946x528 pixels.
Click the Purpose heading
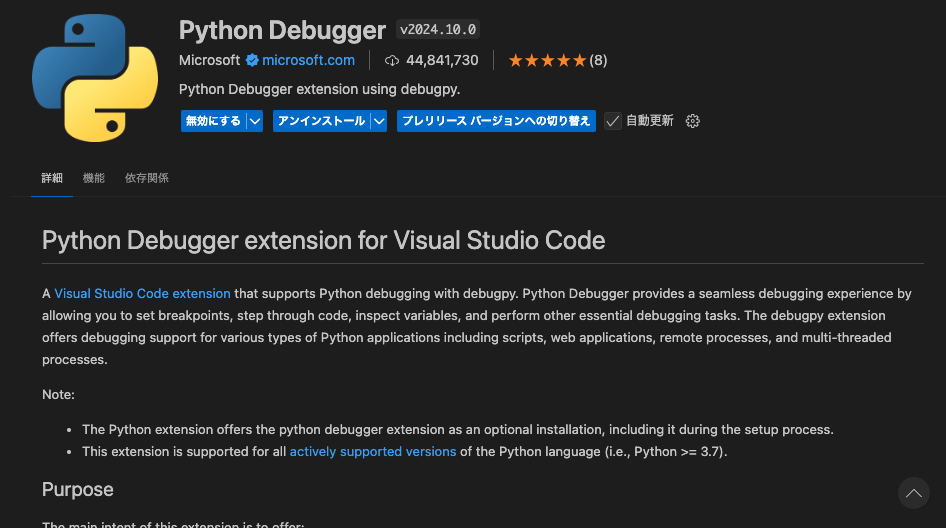(x=78, y=489)
